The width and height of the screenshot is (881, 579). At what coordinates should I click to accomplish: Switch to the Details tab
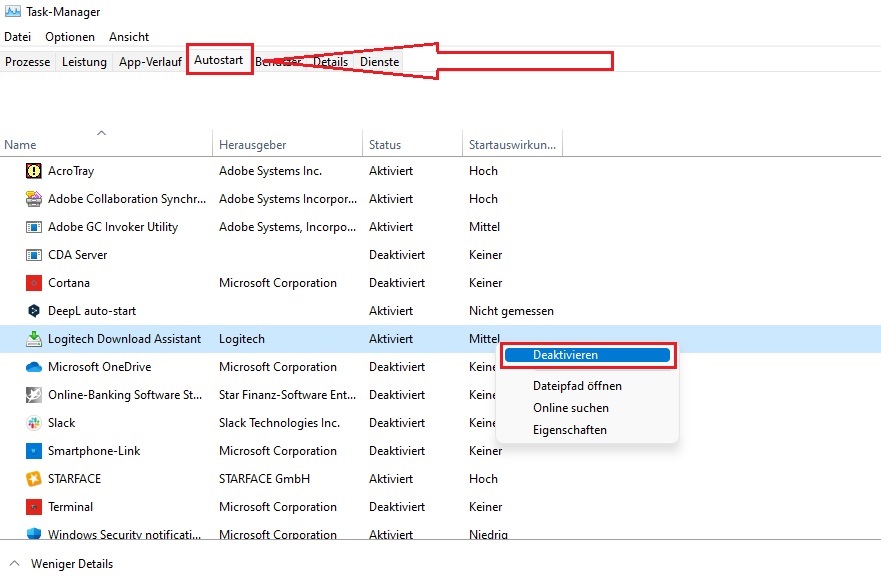[330, 62]
